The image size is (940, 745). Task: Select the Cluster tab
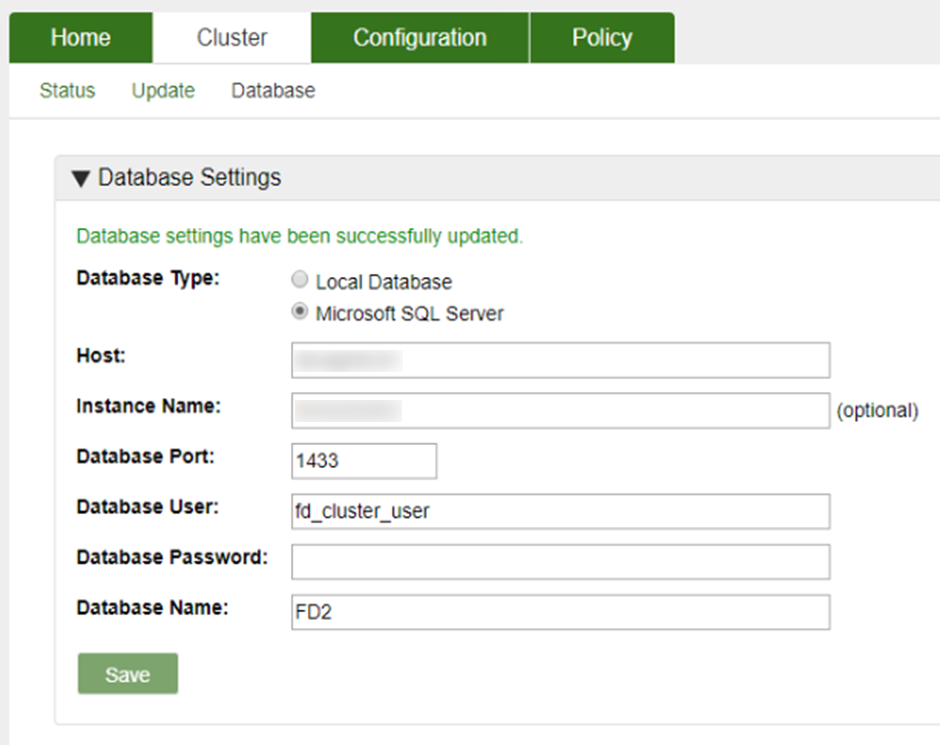point(231,37)
